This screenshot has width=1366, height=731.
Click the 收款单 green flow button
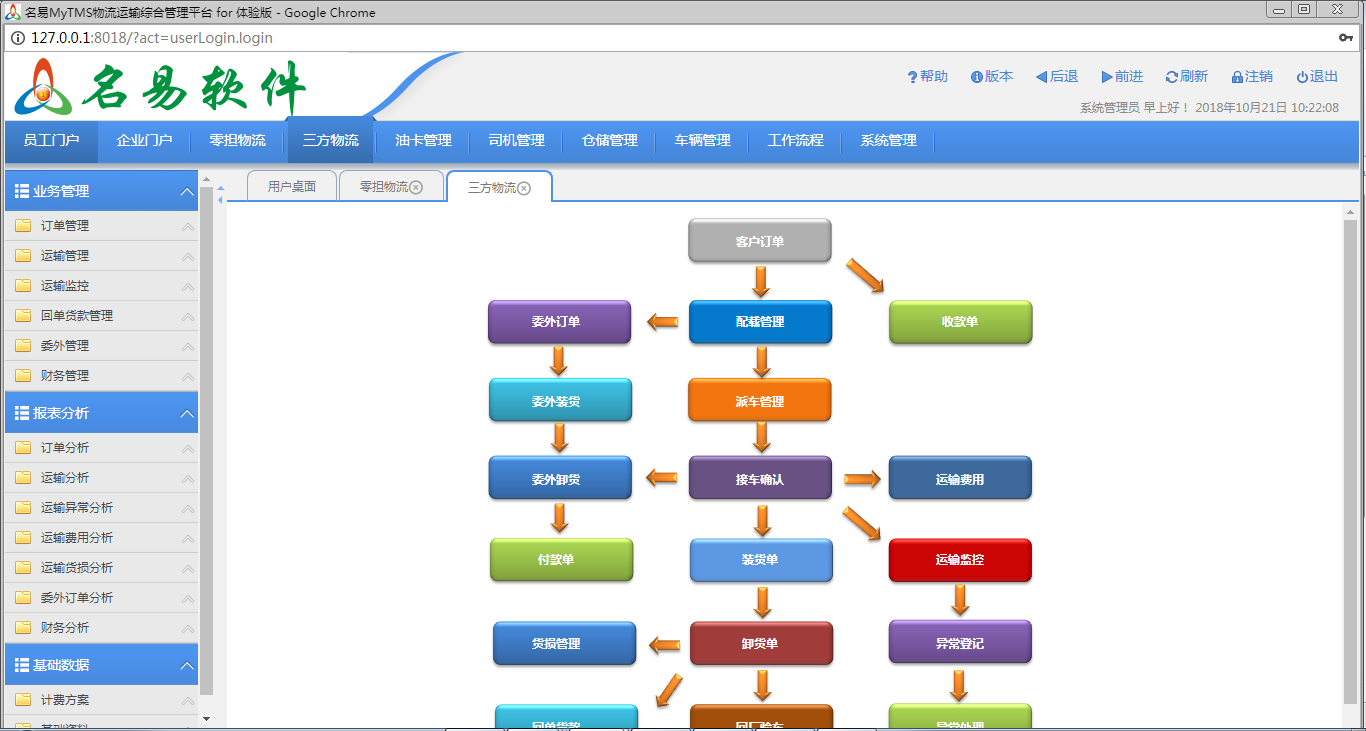[960, 322]
